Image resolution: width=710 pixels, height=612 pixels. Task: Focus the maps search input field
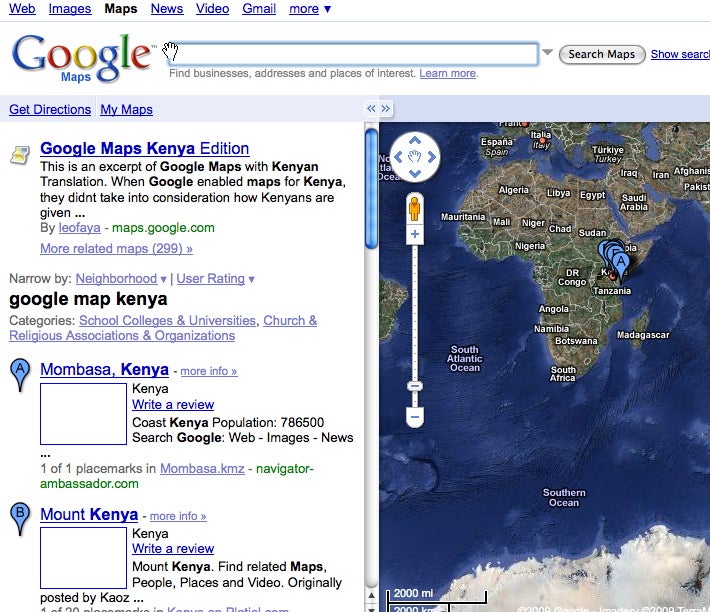coord(353,54)
